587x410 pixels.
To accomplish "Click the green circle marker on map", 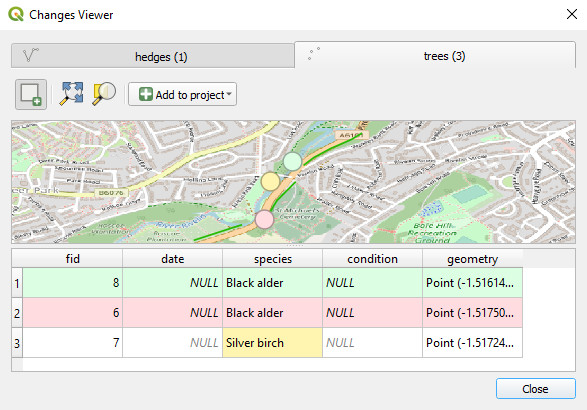I will (292, 161).
